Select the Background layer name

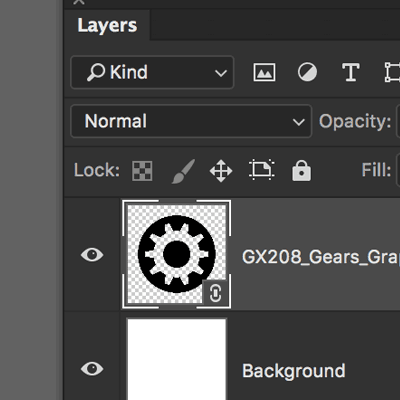point(294,371)
